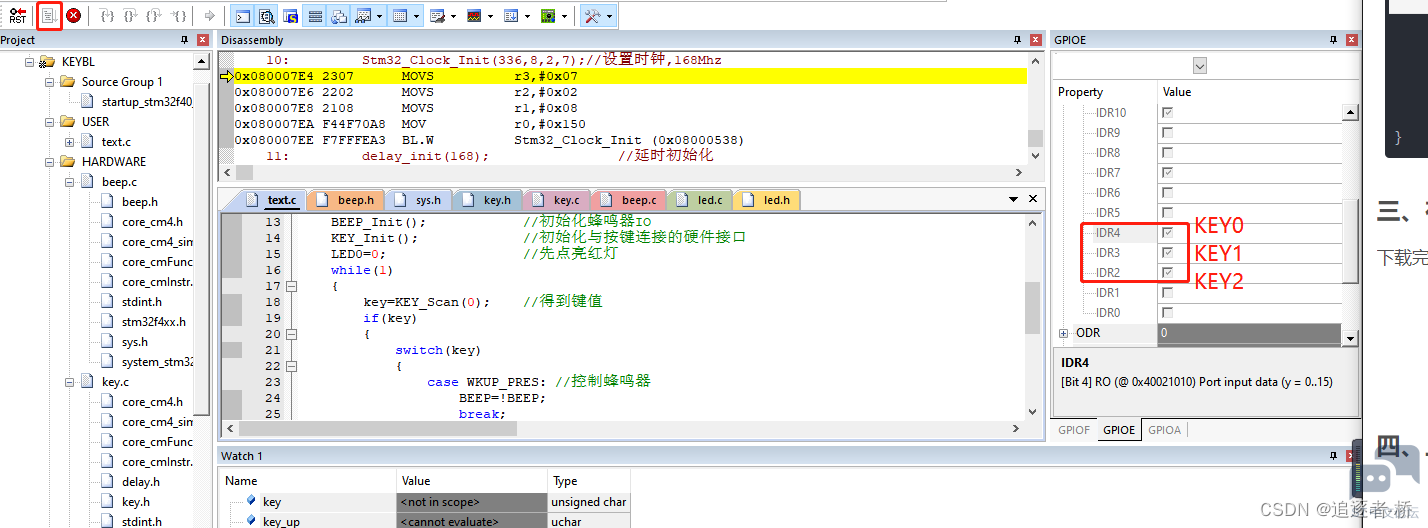Toggle the IDR4 checkbox
The image size is (1428, 528).
point(1167,233)
